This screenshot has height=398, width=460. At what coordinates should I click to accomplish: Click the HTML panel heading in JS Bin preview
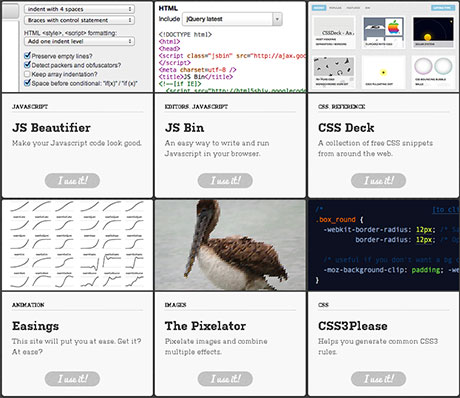tap(168, 8)
